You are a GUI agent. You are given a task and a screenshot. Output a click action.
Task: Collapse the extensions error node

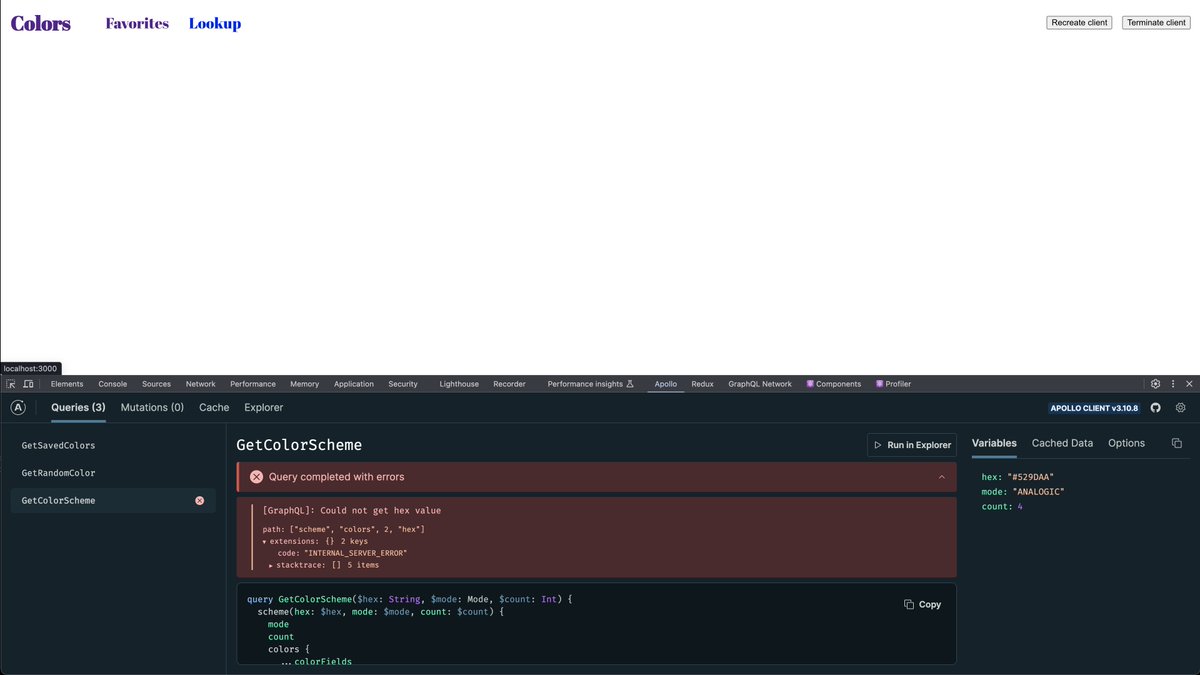(x=264, y=541)
